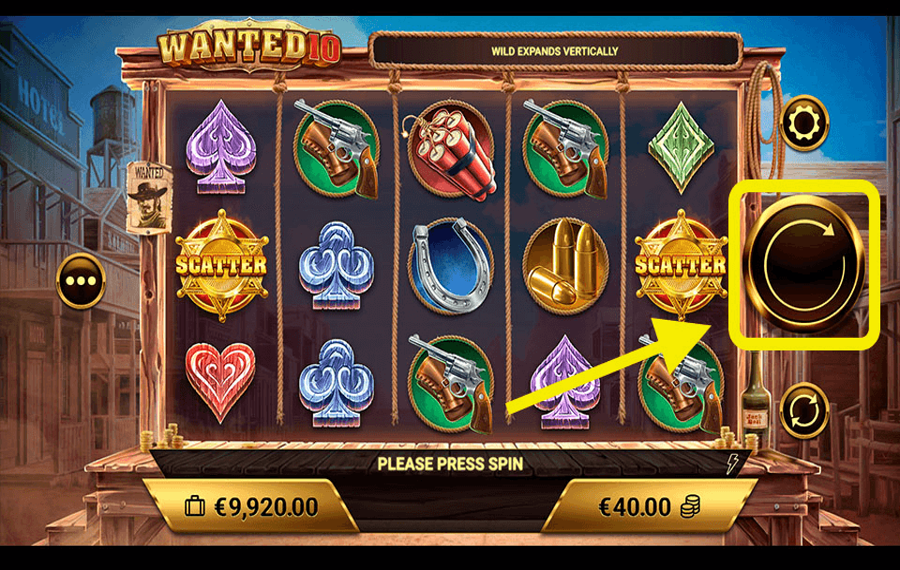The height and width of the screenshot is (570, 900).
Task: Click the green diamond symbol
Action: (x=681, y=148)
